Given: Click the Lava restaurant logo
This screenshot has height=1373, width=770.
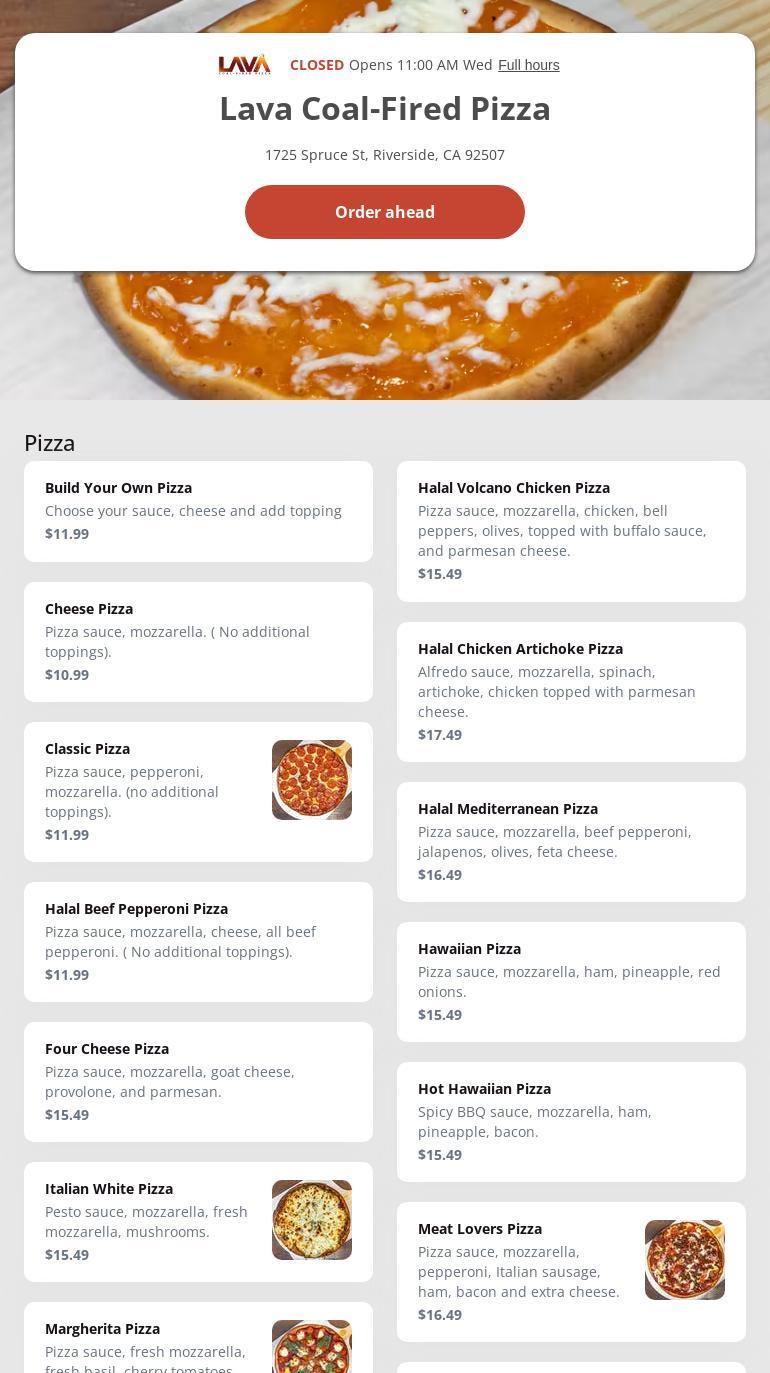Looking at the screenshot, I should [244, 65].
